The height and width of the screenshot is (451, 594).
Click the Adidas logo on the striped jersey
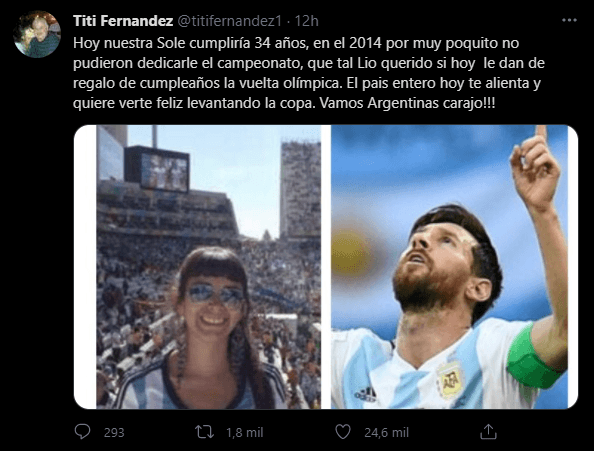(x=366, y=394)
